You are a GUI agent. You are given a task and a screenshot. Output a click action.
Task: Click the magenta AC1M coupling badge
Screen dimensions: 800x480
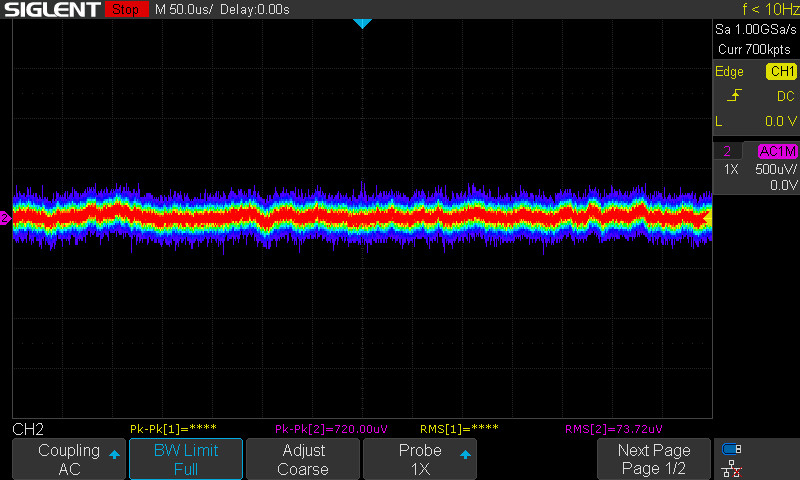777,151
